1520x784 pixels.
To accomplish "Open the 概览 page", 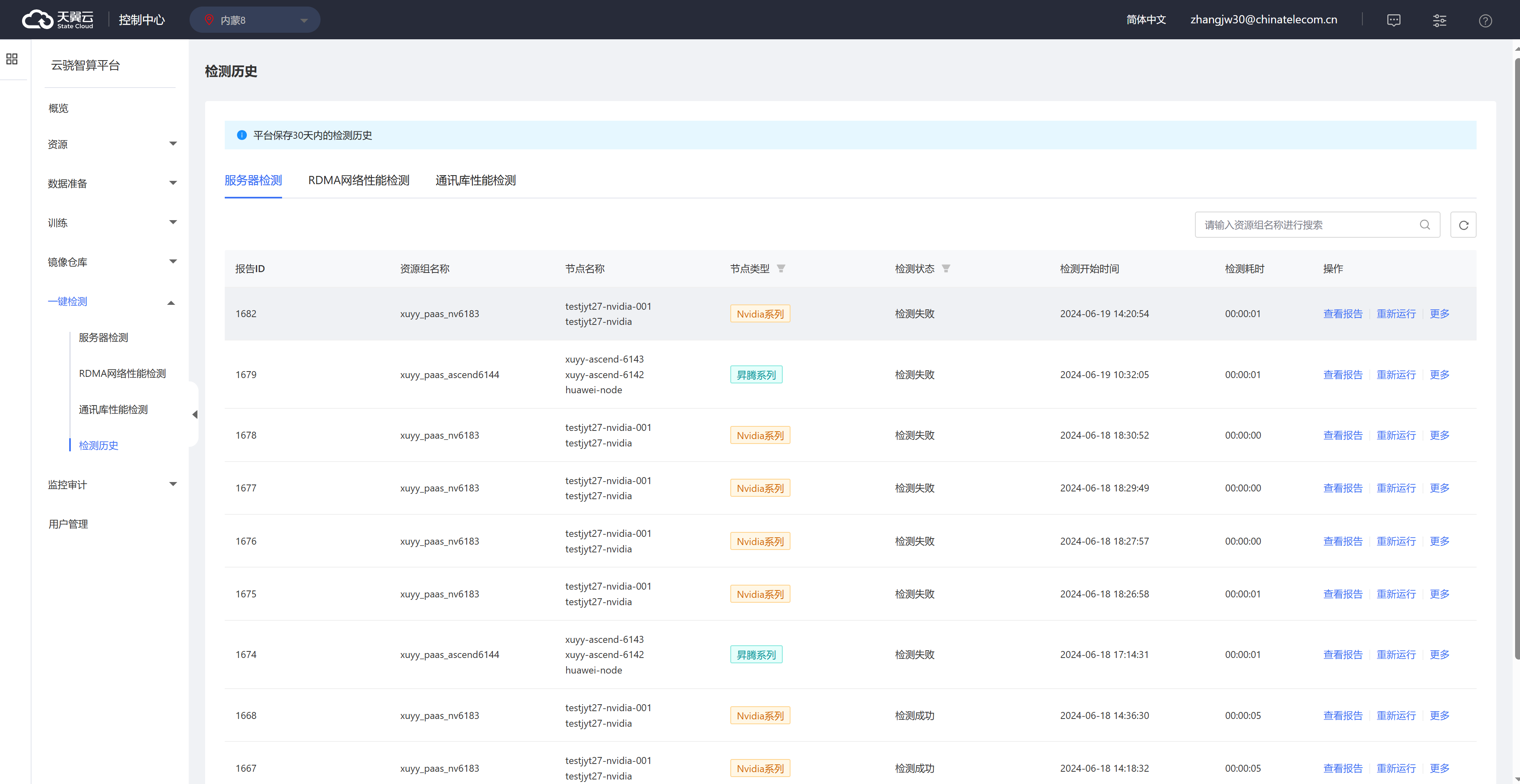I will [x=59, y=108].
